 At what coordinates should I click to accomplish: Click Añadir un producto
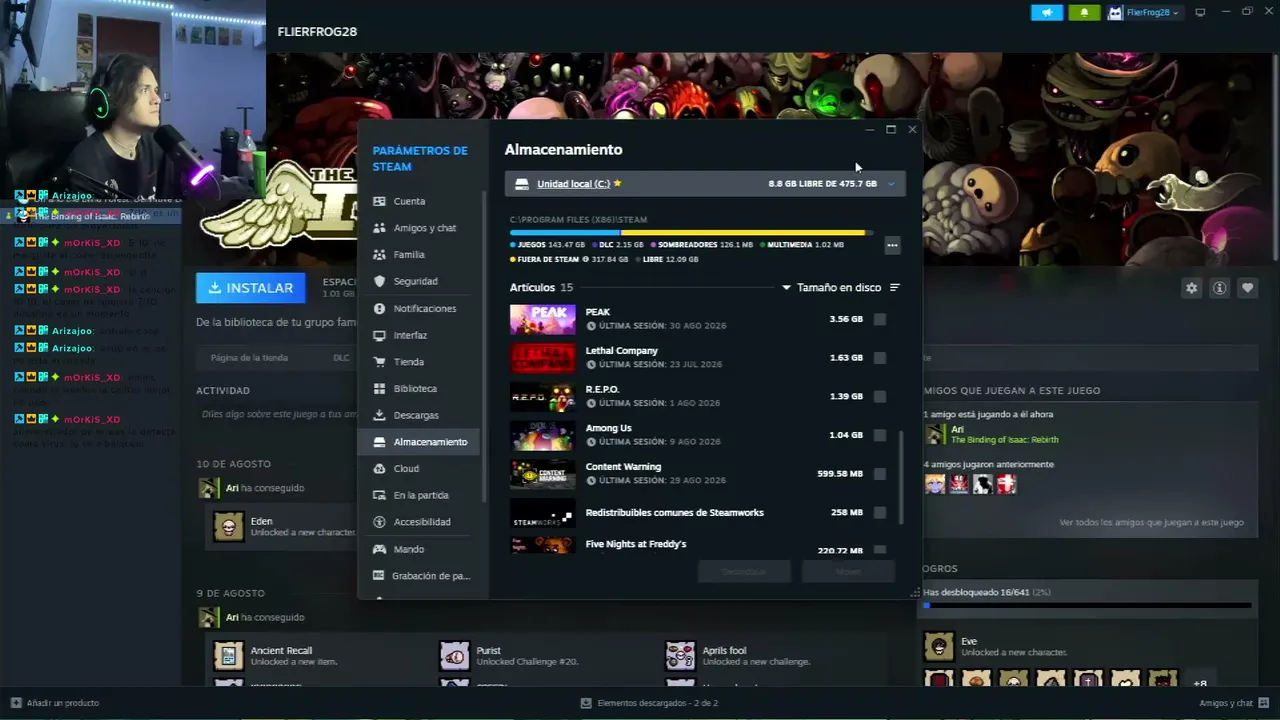(x=55, y=703)
